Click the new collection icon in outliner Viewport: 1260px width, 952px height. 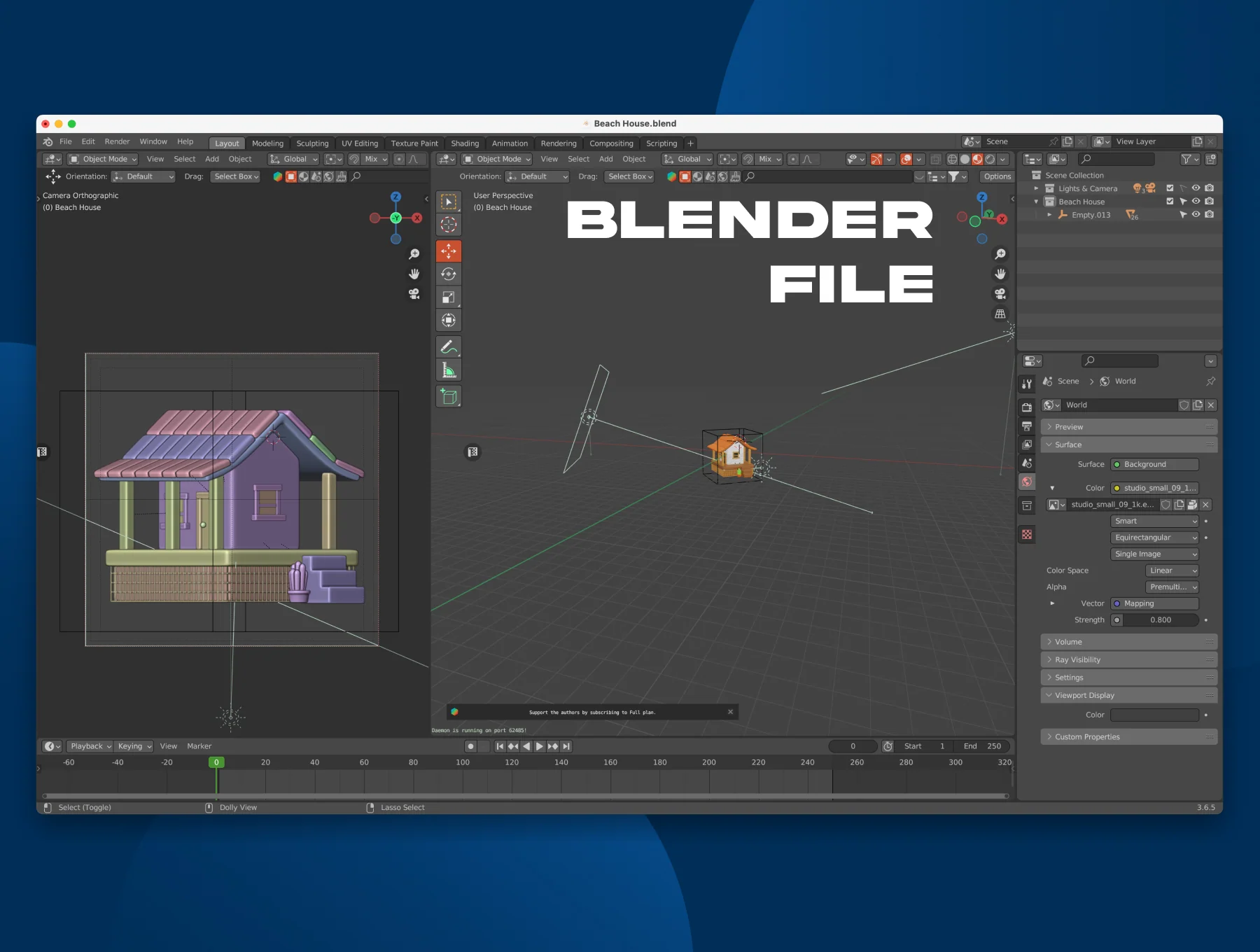pos(1211,159)
